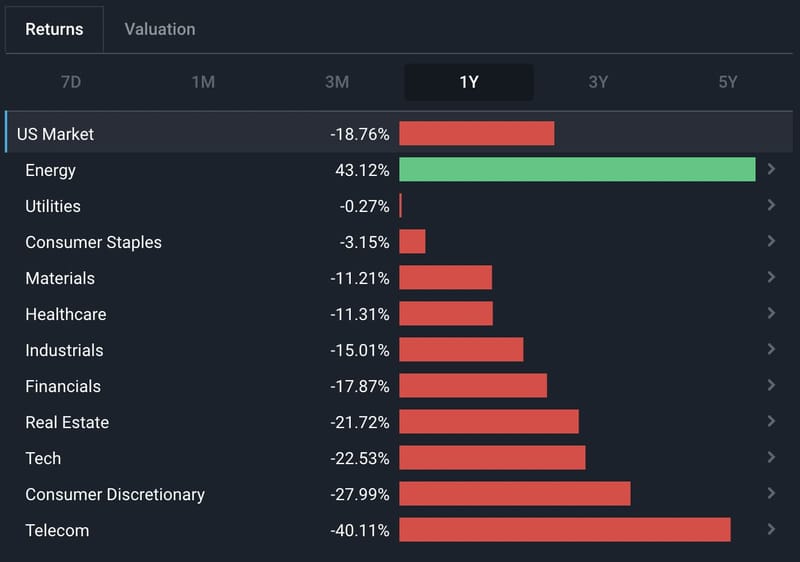Choose the 5Y time period
This screenshot has width=800, height=562.
[728, 82]
